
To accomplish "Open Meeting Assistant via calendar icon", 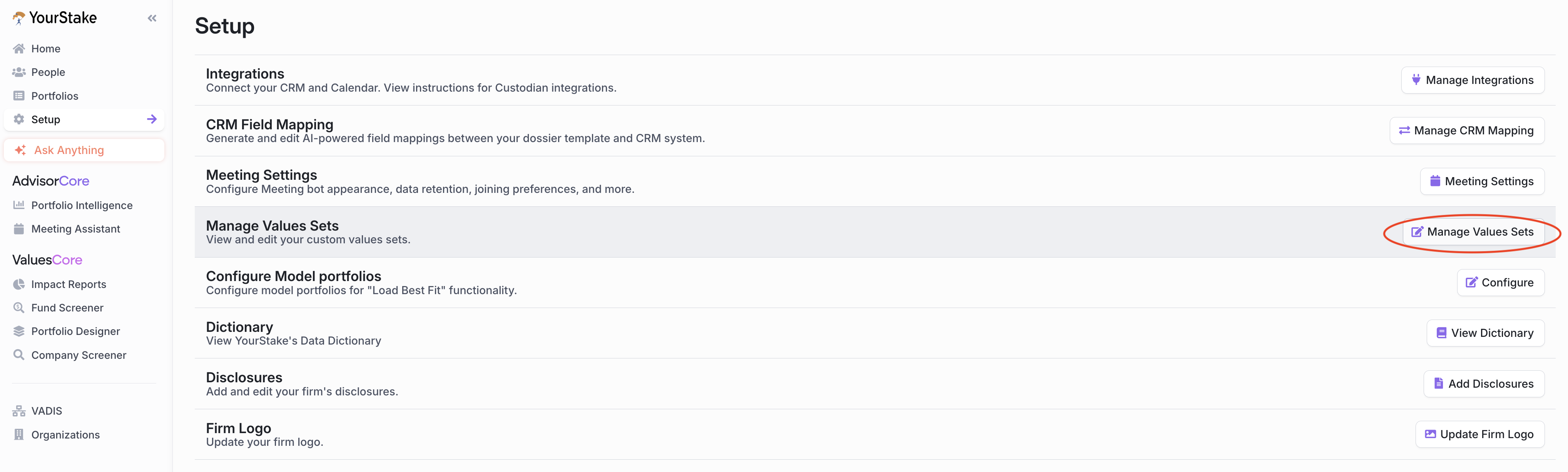I will (19, 229).
